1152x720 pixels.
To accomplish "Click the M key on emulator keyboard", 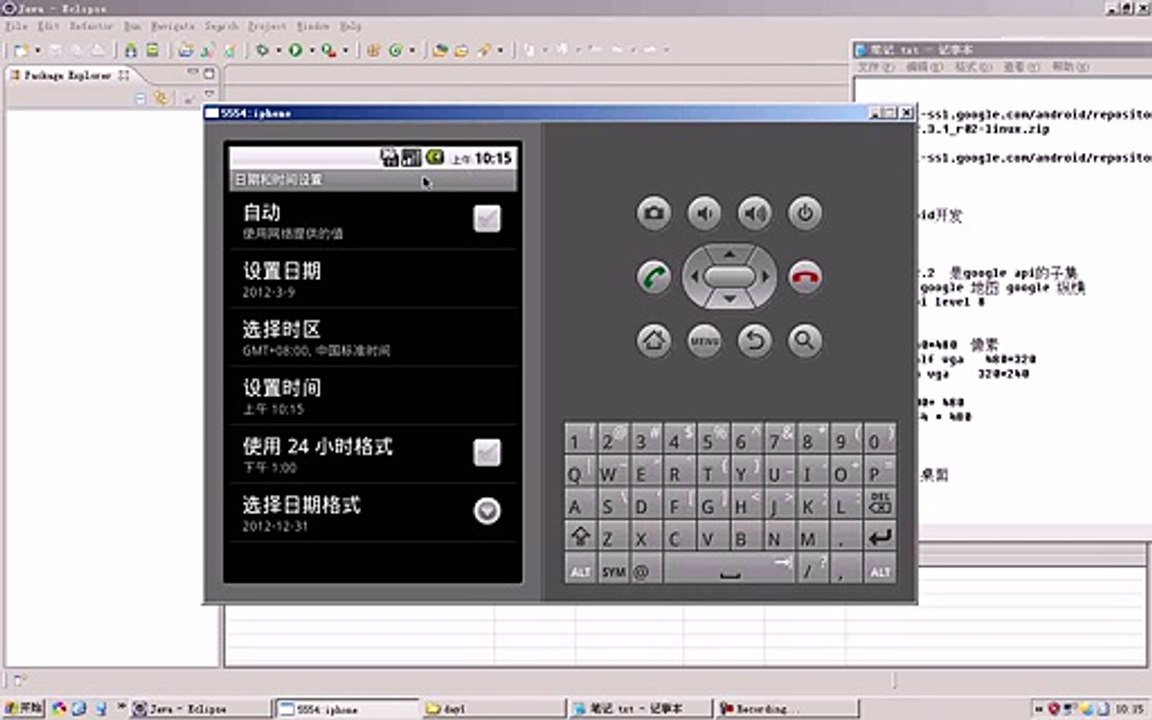I will click(x=812, y=537).
